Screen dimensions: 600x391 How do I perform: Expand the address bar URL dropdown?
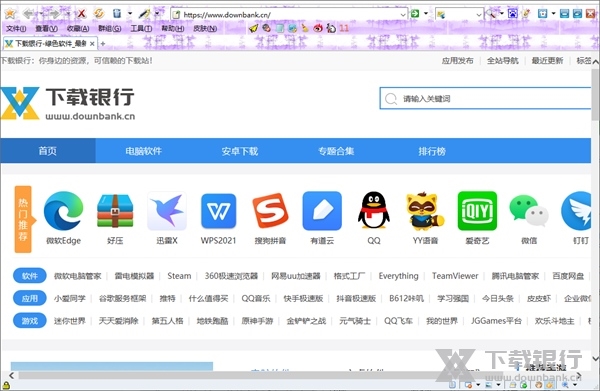403,15
